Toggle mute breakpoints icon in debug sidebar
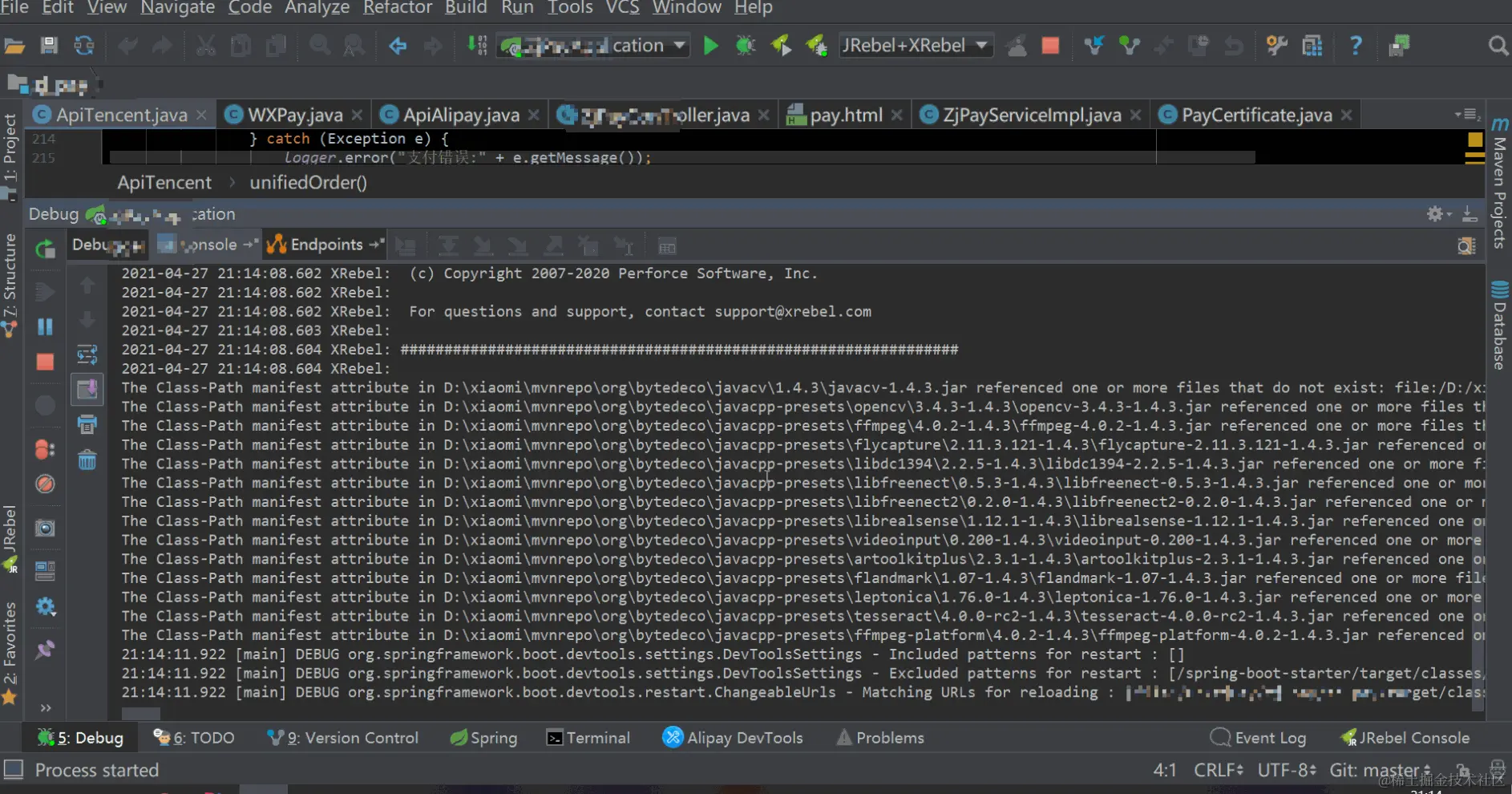 tap(46, 484)
